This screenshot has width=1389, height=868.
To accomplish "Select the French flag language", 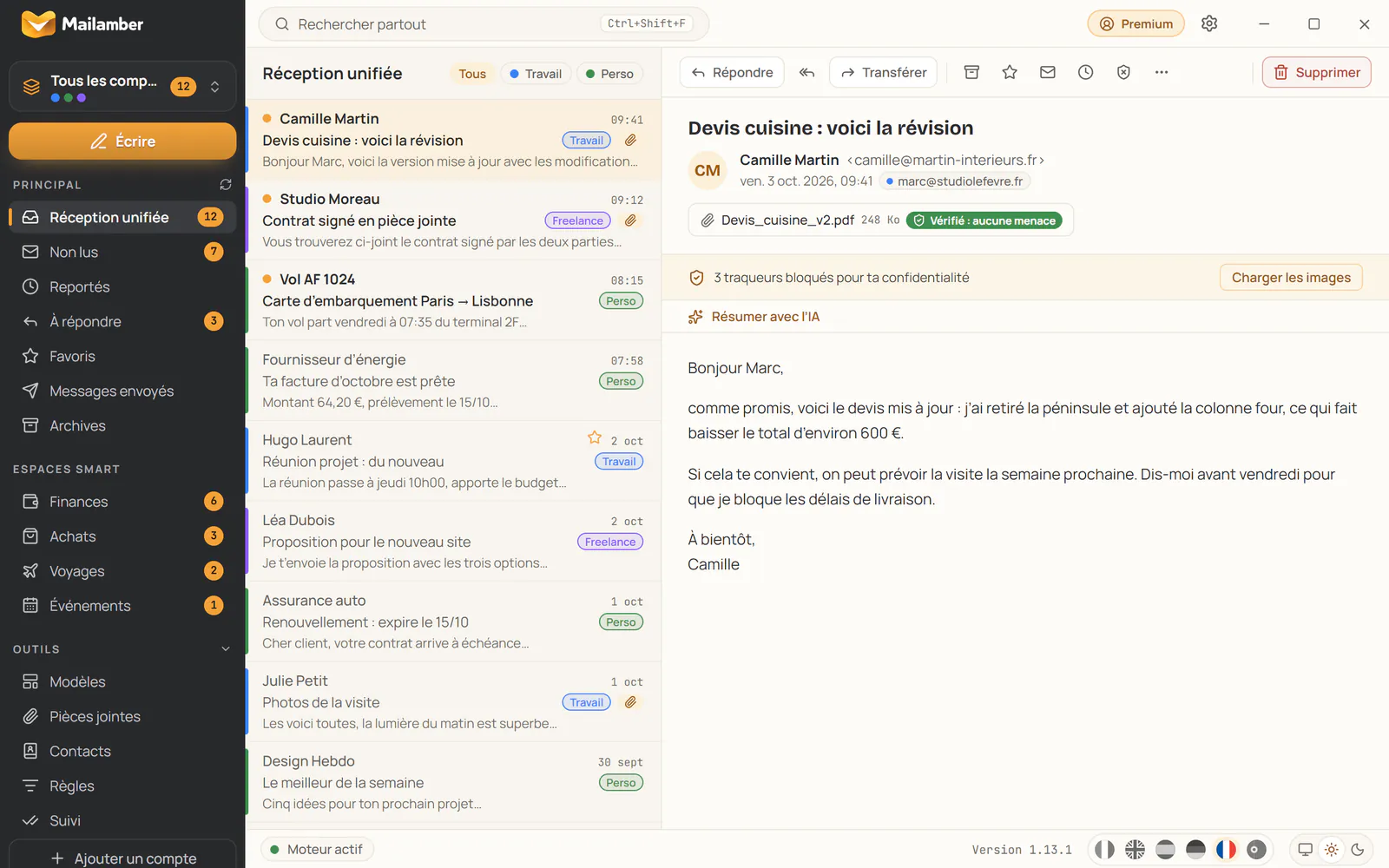I will click(x=1226, y=850).
